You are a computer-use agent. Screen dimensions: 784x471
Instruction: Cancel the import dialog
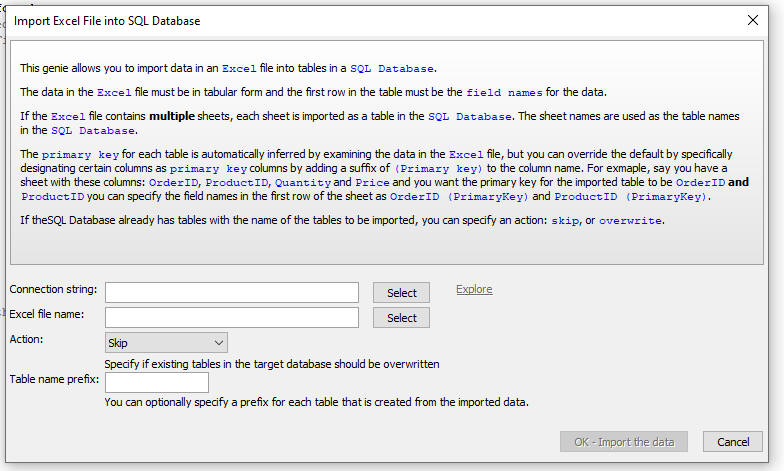[732, 442]
